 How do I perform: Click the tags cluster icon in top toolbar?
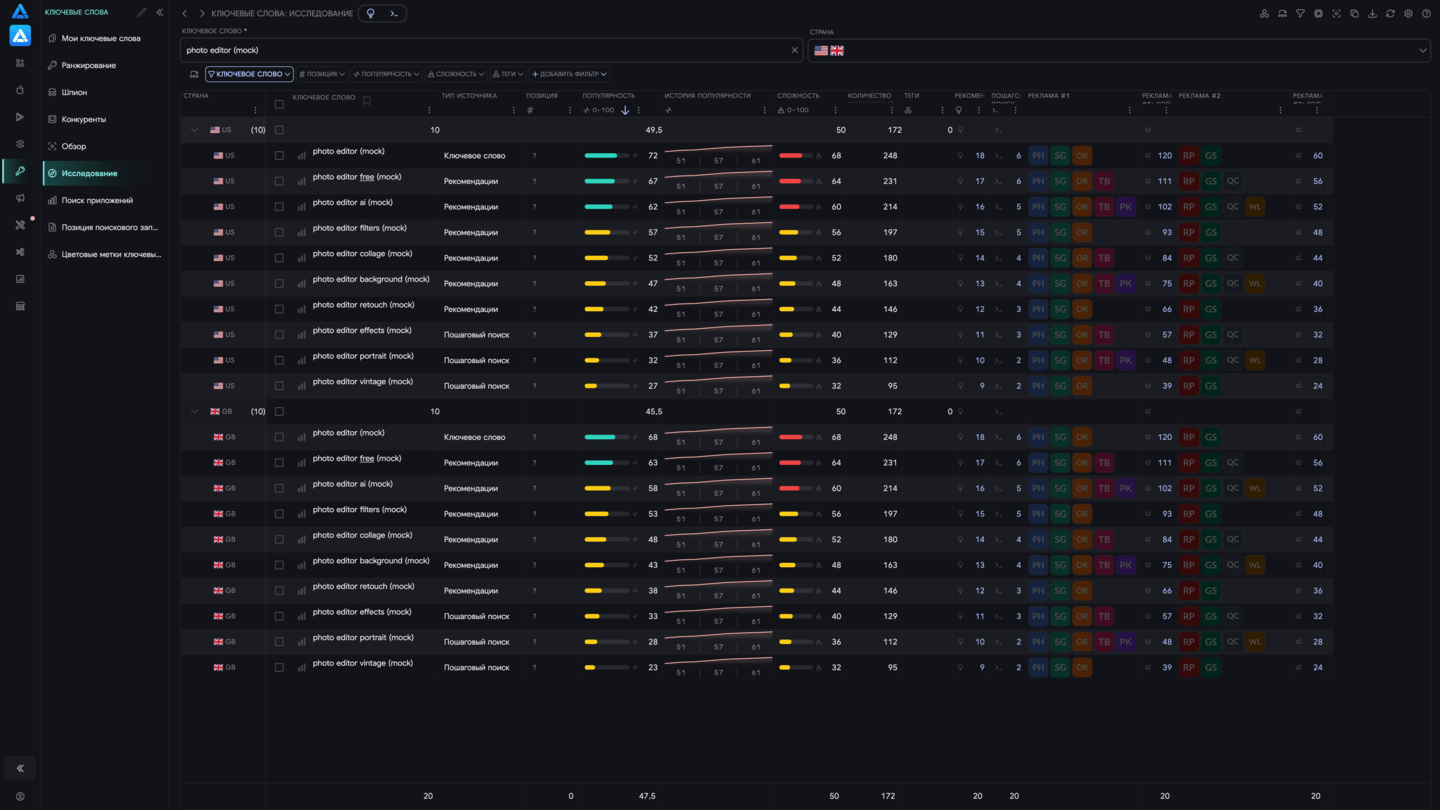1264,14
